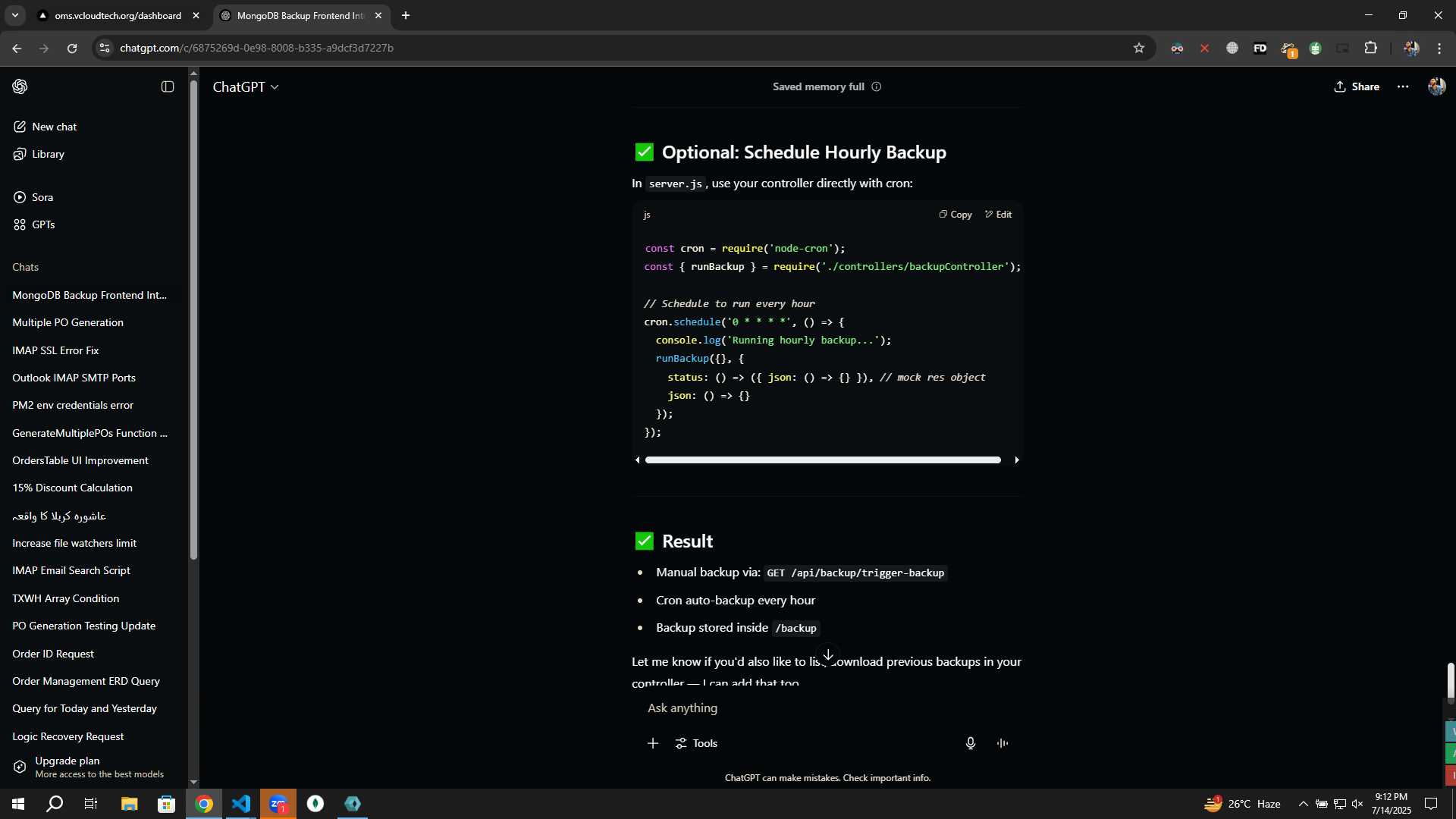Open the ChatGPT profile avatar menu
This screenshot has width=1456, height=819.
[1436, 86]
